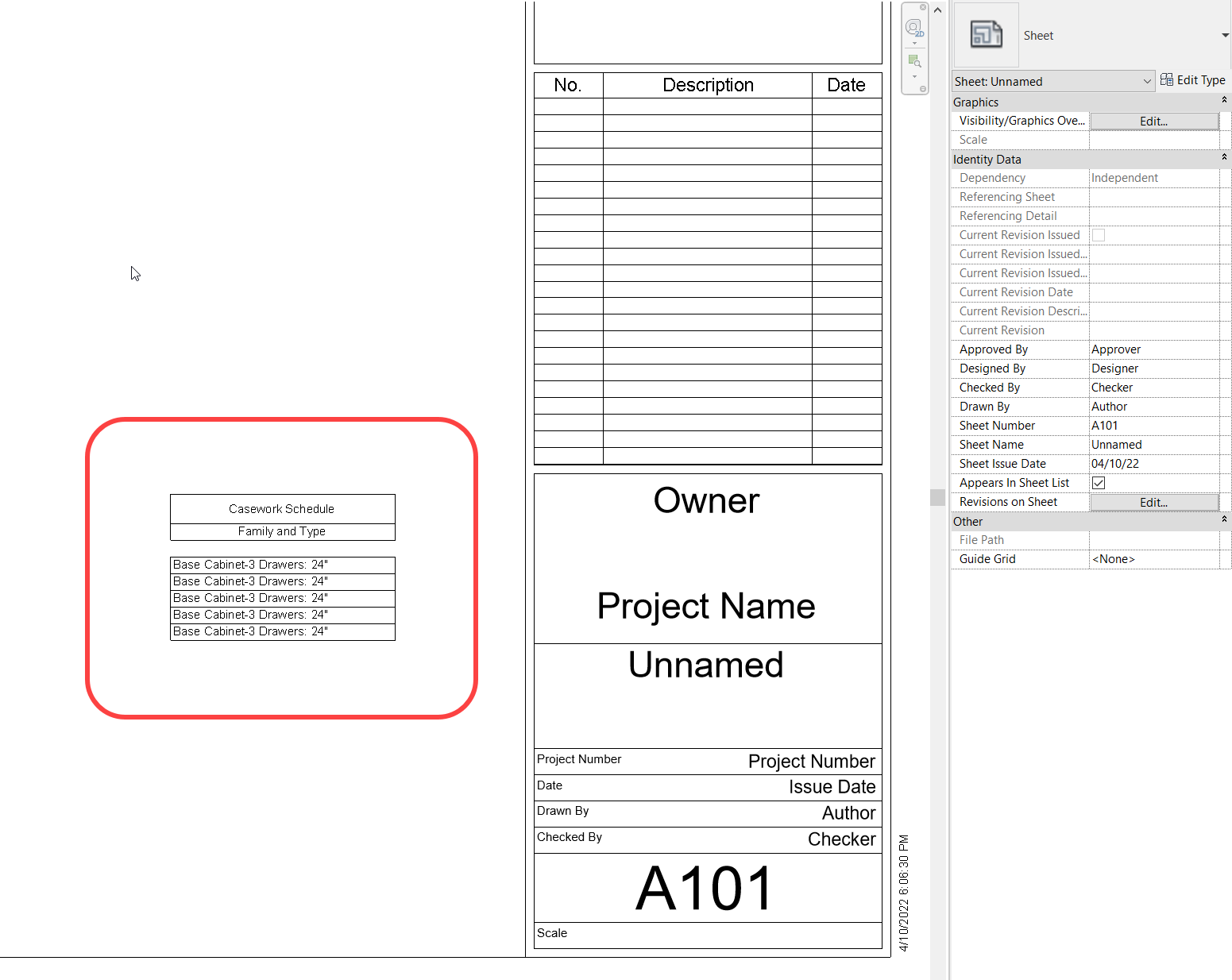Select the 2D SteeringWheel navigation icon
Screen dimensions: 1232x980
913,26
